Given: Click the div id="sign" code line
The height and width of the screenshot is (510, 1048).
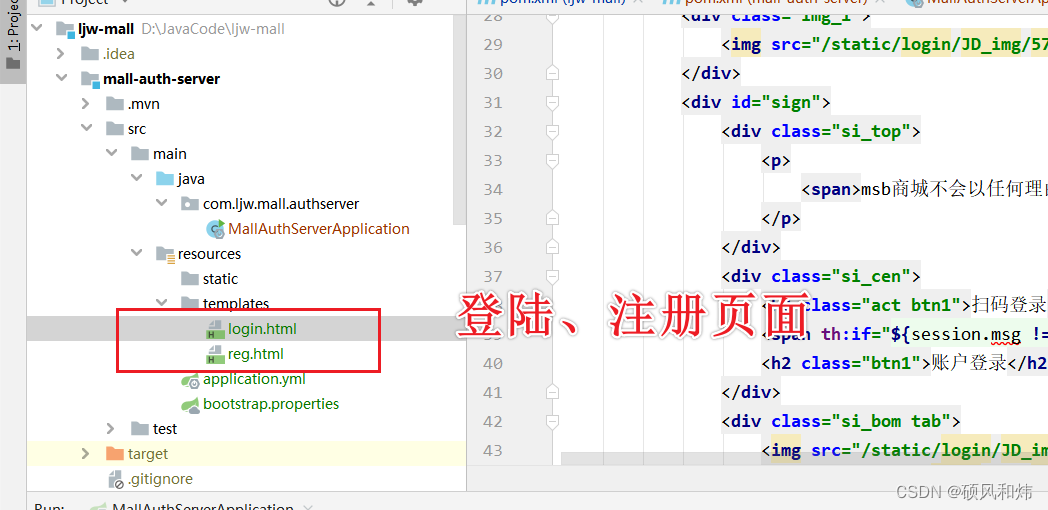Looking at the screenshot, I should (x=756, y=102).
